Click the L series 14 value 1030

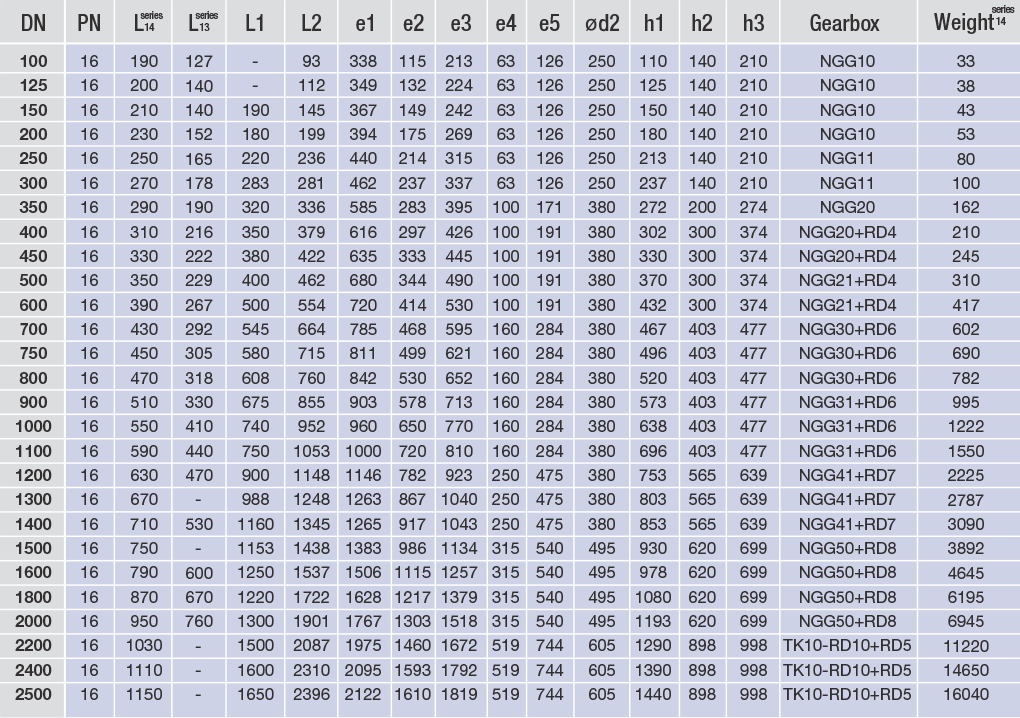(x=144, y=645)
